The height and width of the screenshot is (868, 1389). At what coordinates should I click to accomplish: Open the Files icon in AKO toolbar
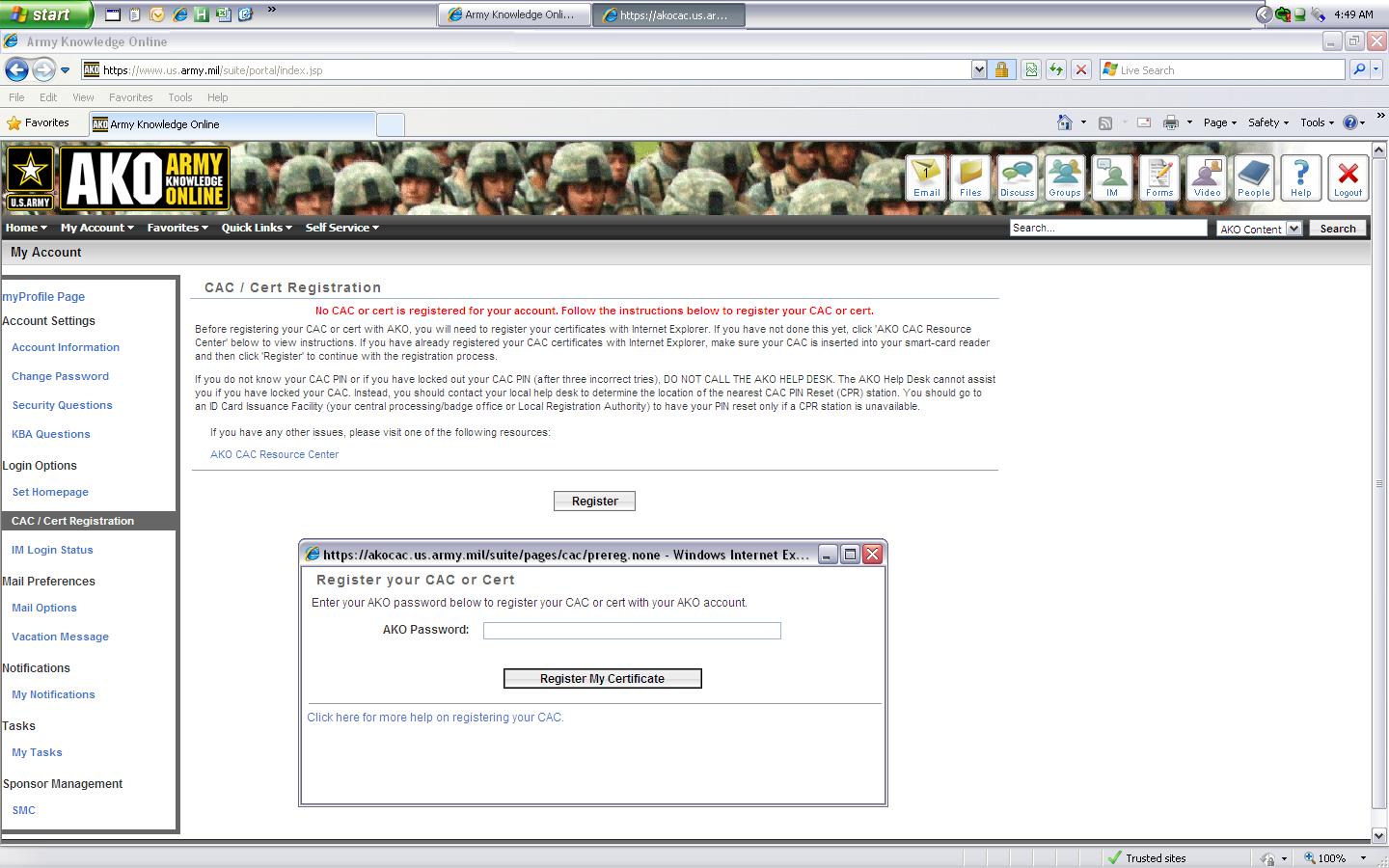(x=970, y=177)
